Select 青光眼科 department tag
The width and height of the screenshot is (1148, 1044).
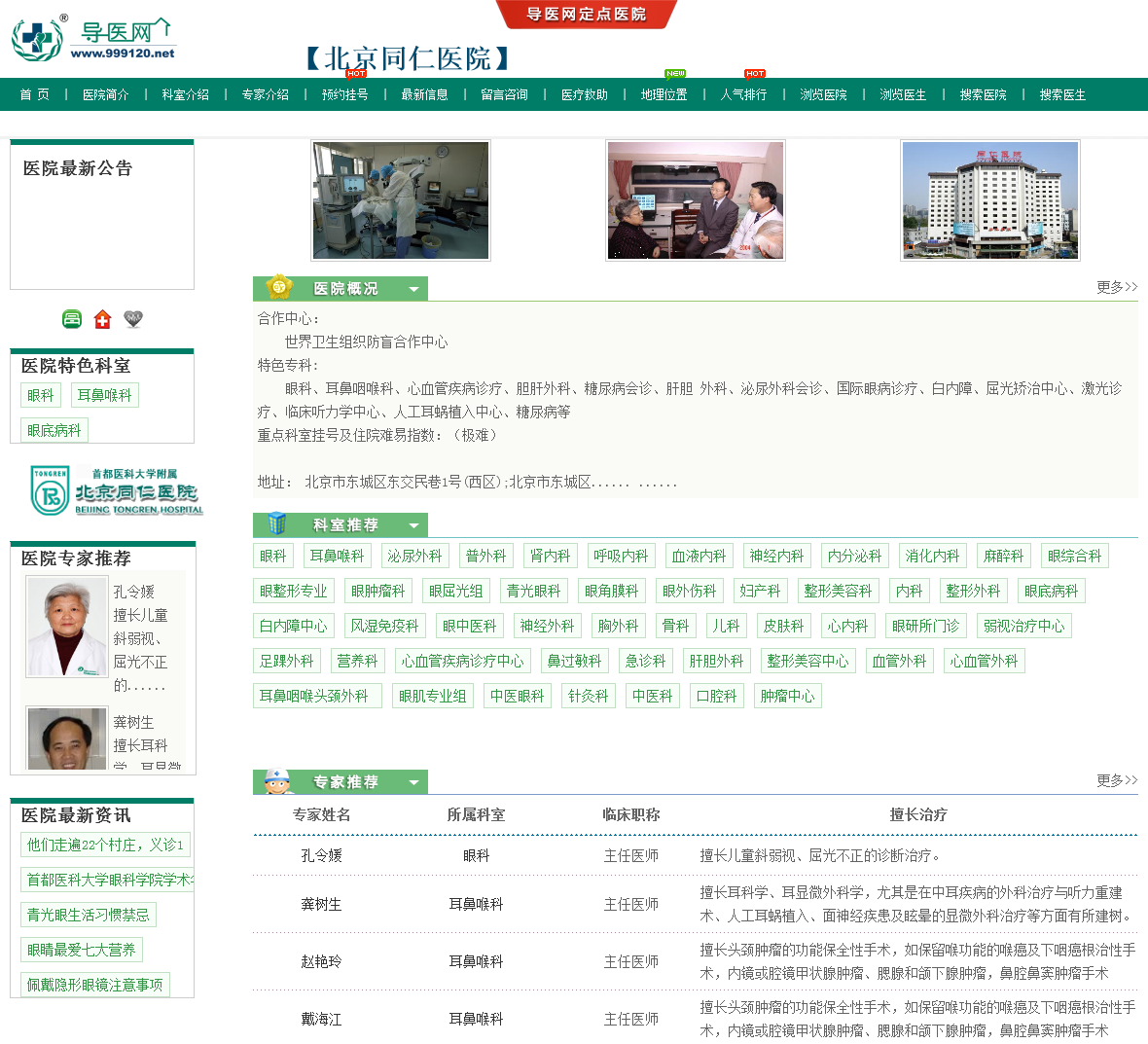[x=534, y=591]
